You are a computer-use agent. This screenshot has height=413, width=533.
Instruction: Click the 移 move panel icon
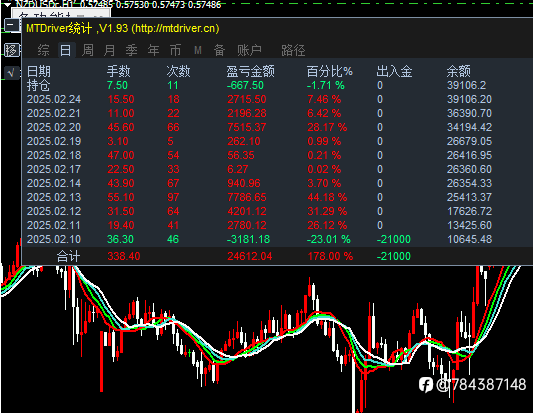[x=12, y=50]
